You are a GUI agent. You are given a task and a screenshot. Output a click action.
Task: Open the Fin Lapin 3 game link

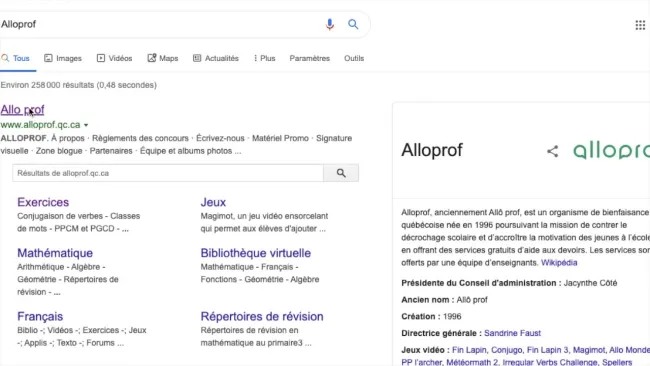click(x=548, y=350)
